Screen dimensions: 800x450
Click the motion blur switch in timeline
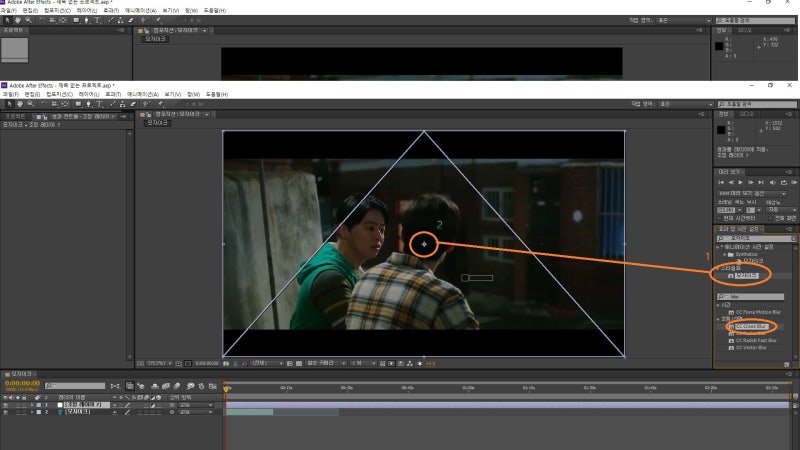pos(177,386)
